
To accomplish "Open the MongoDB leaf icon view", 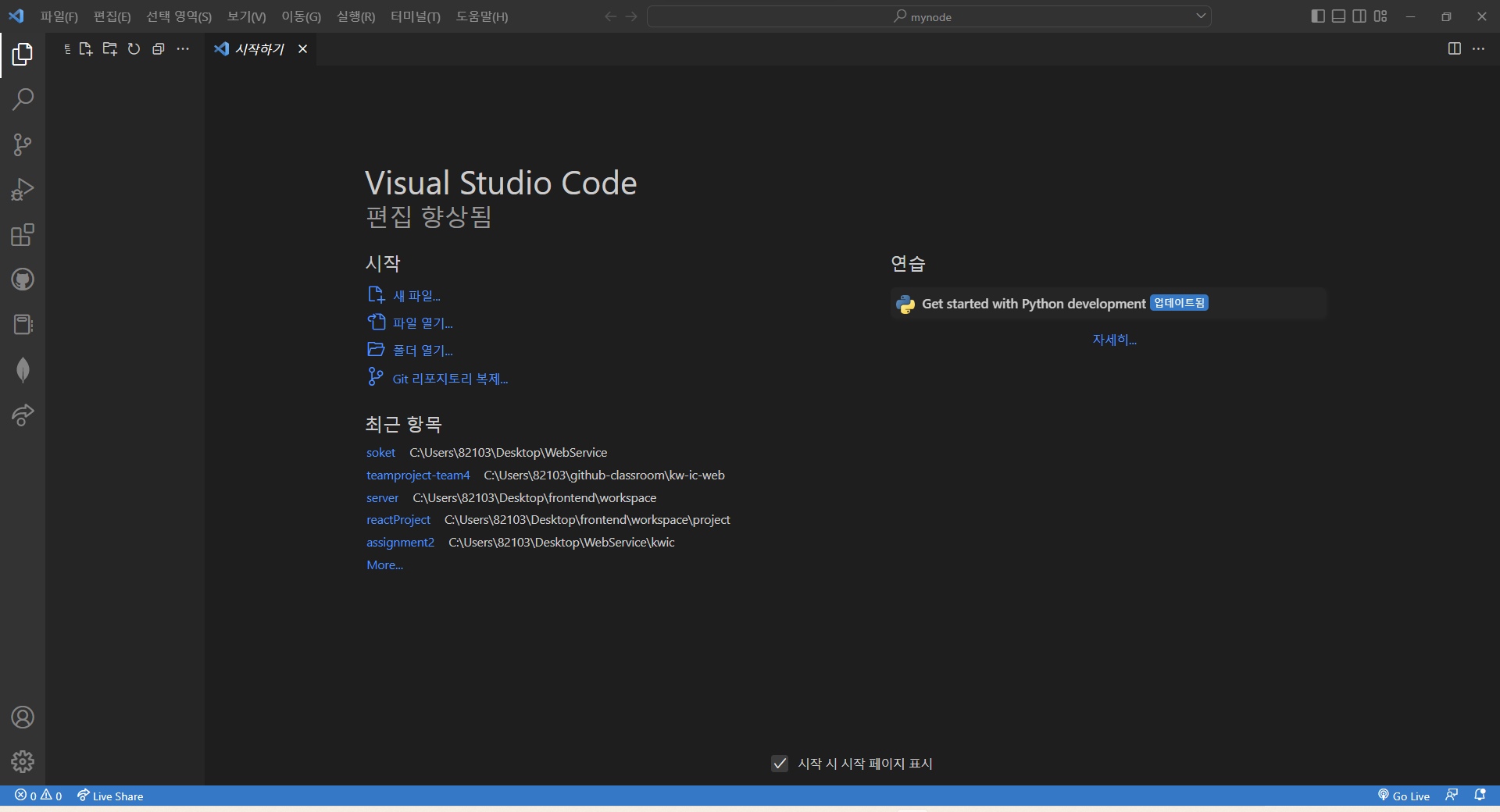I will click(x=23, y=370).
